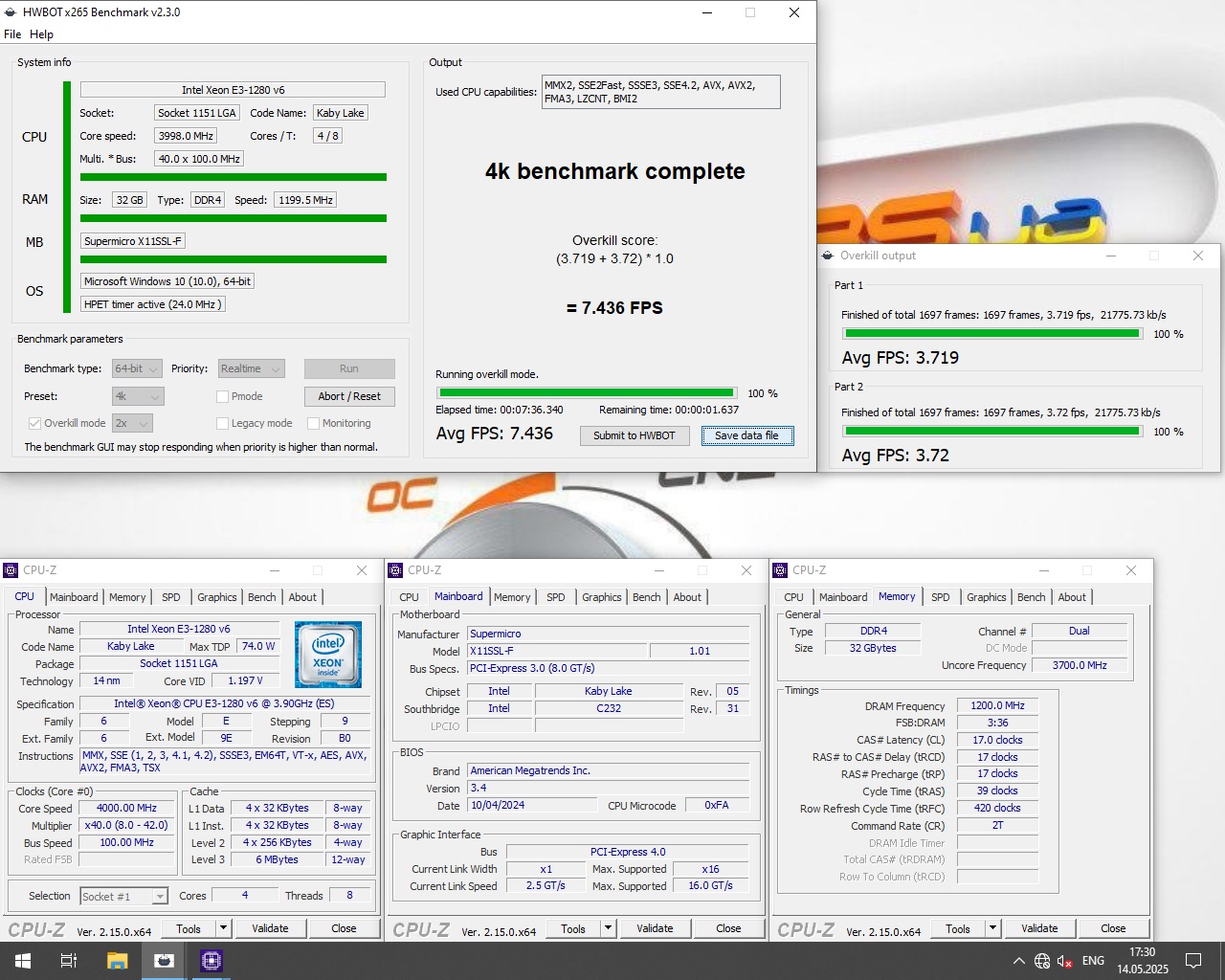Click the BIOS date 10/04/2024 field
1225x980 pixels.
(532, 805)
